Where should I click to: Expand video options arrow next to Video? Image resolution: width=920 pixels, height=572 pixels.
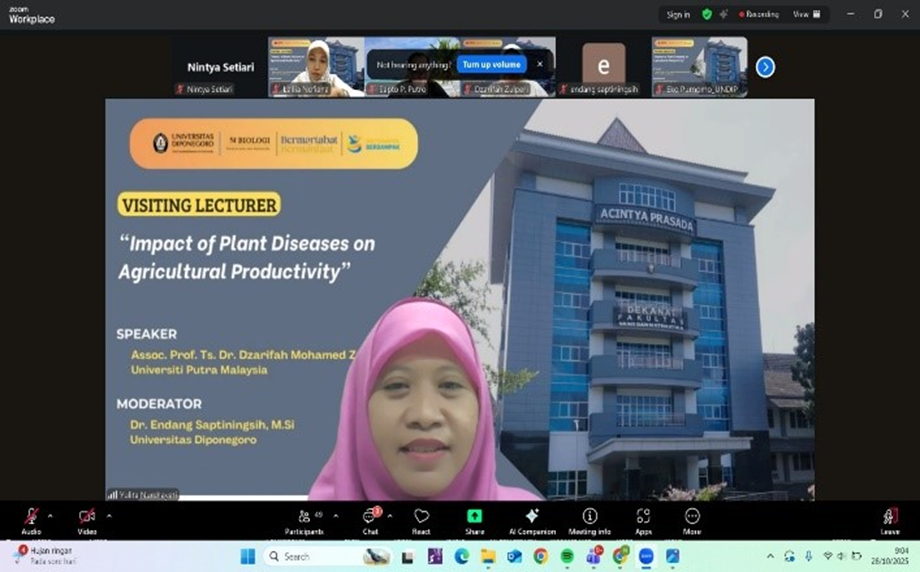pyautogui.click(x=109, y=515)
